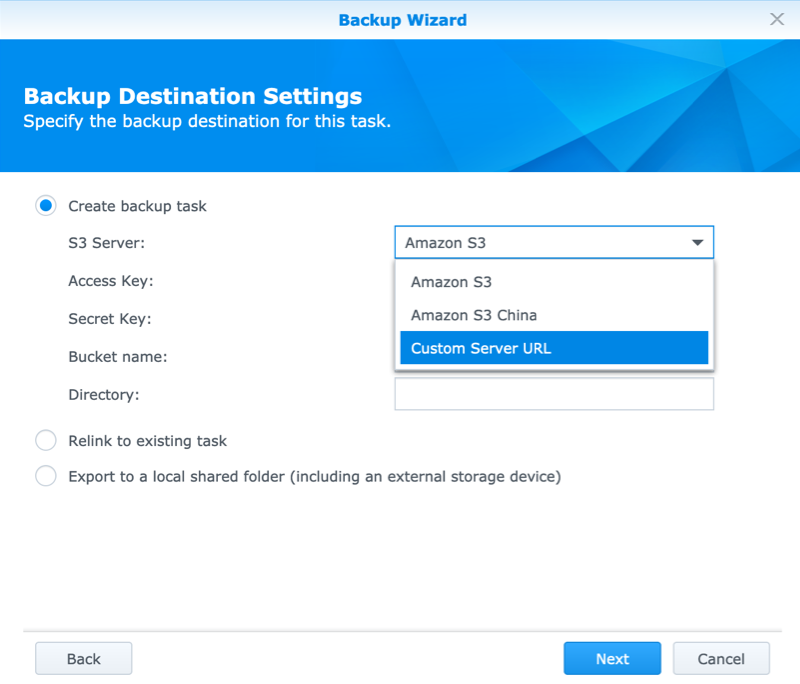Cancel the backup wizard

[x=721, y=659]
